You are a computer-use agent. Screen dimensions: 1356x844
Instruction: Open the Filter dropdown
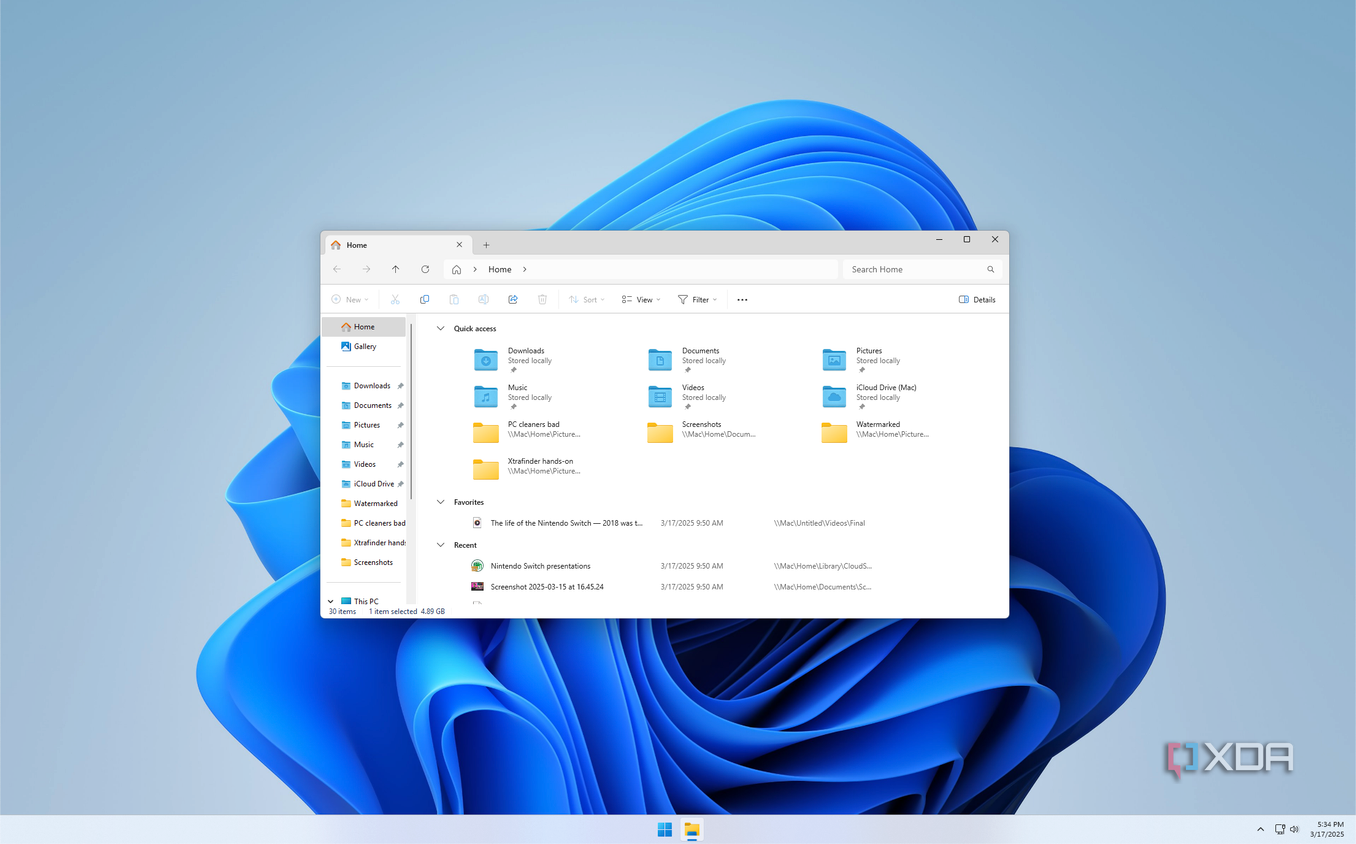tap(698, 299)
